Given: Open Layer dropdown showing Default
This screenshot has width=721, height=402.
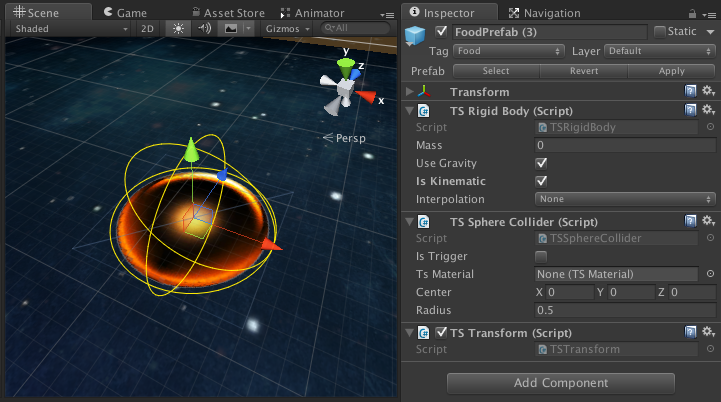Looking at the screenshot, I should coord(660,51).
